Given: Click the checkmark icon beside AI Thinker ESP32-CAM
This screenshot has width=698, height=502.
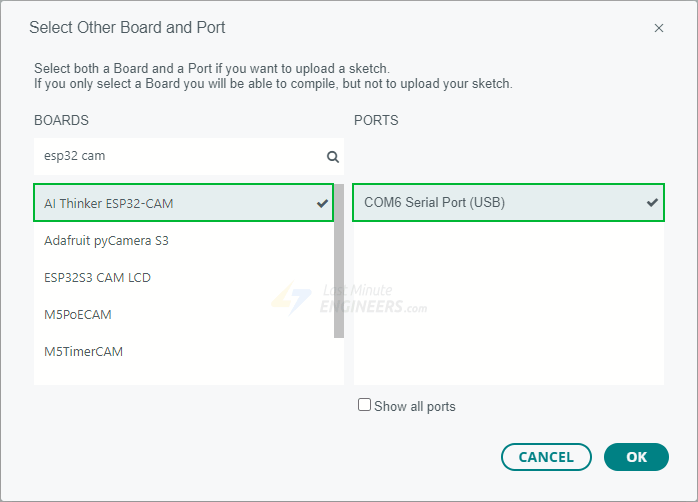Looking at the screenshot, I should click(x=322, y=203).
